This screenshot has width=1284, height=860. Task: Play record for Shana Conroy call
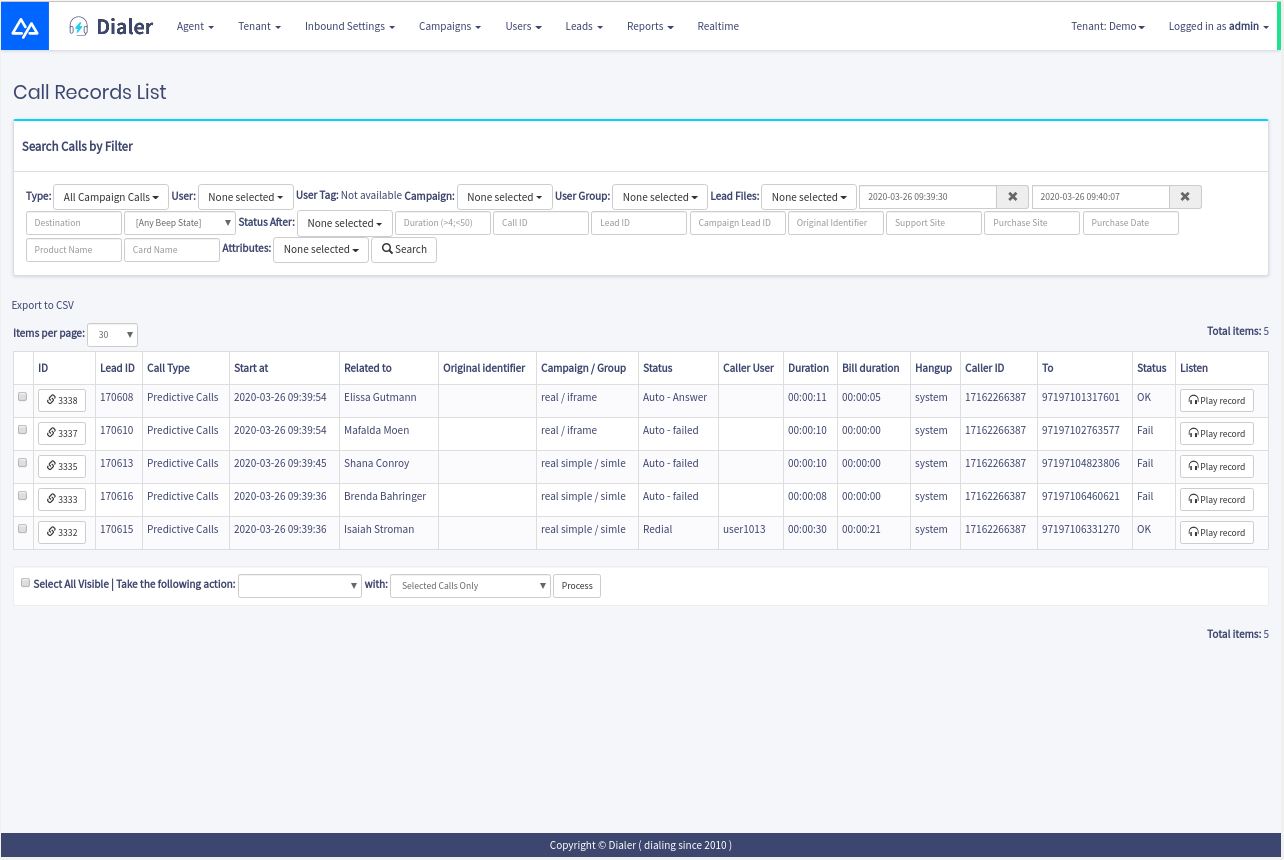tap(1216, 467)
